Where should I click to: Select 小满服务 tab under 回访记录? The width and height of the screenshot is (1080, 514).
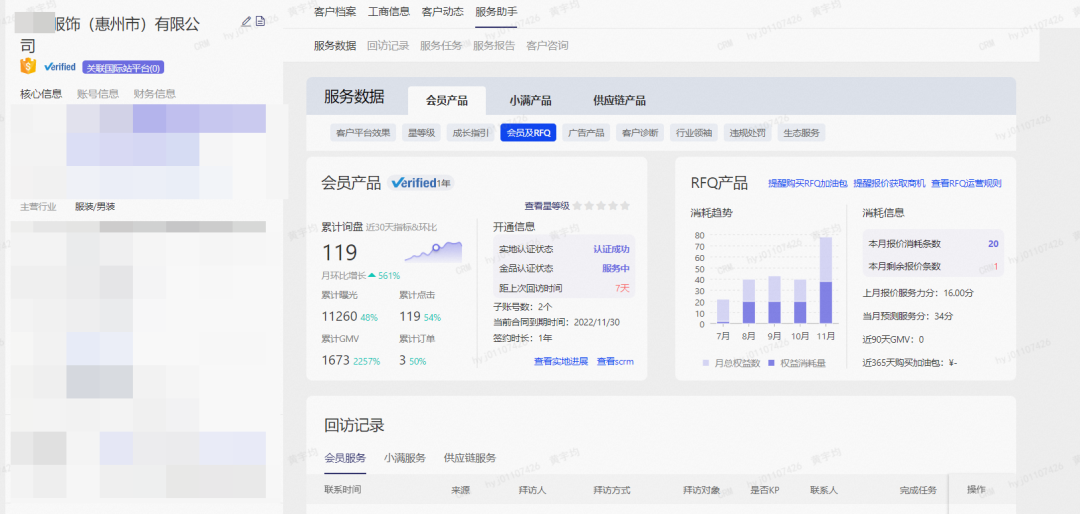[x=405, y=458]
